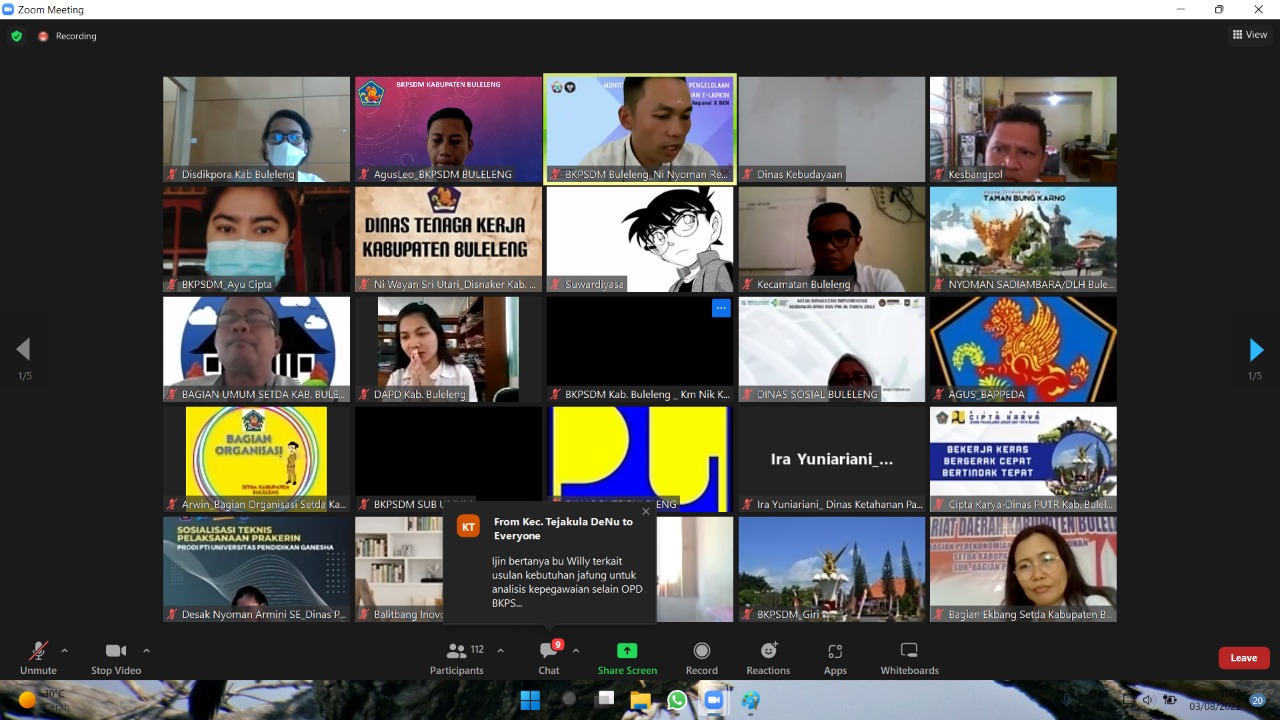Select the Dinas Kebudayaan tile
Viewport: 1280px width, 720px height.
832,130
